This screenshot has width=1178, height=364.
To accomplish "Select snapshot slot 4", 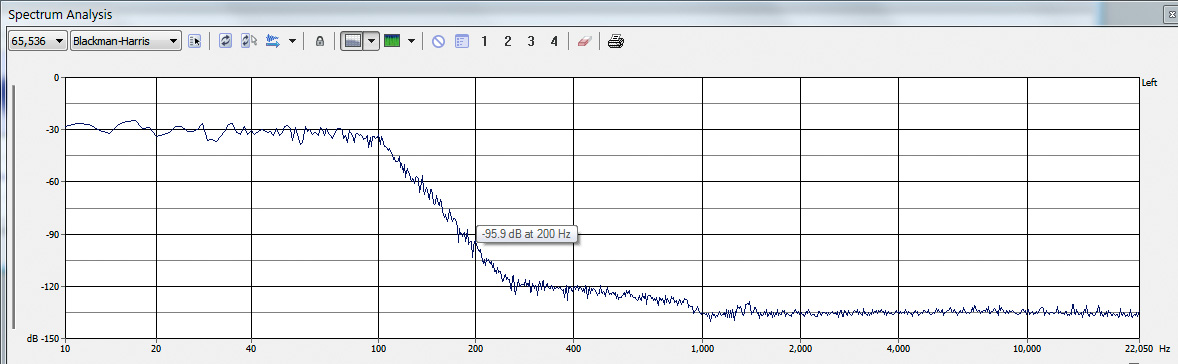I will [x=554, y=41].
